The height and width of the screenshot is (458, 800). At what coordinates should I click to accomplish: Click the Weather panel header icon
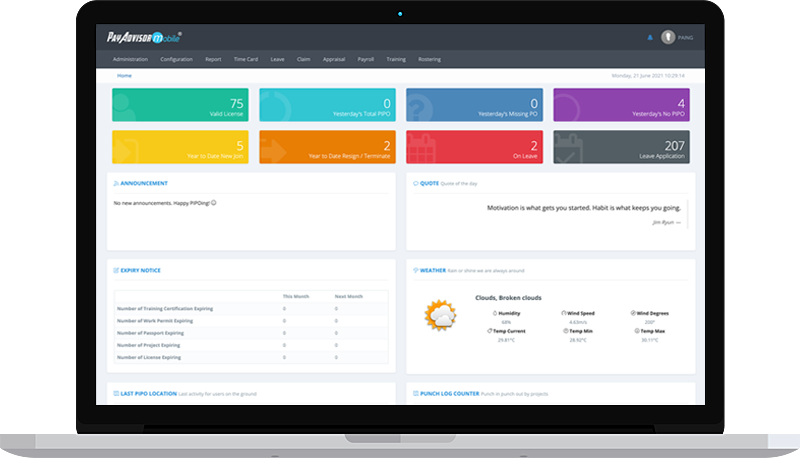tap(416, 270)
